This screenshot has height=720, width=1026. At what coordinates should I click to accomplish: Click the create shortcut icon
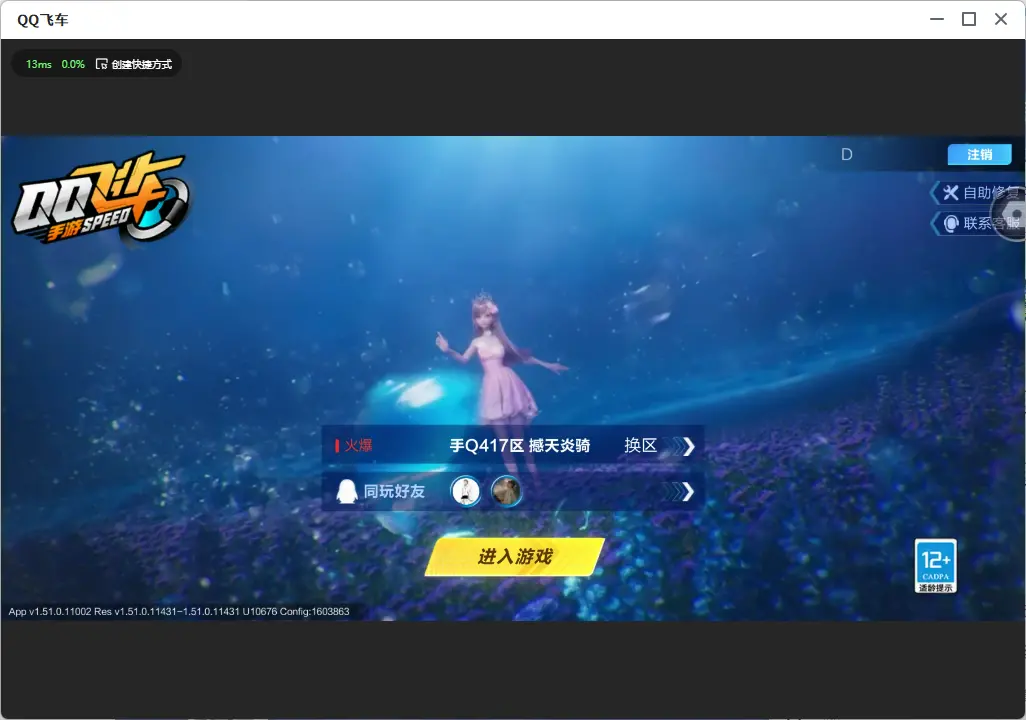(101, 64)
